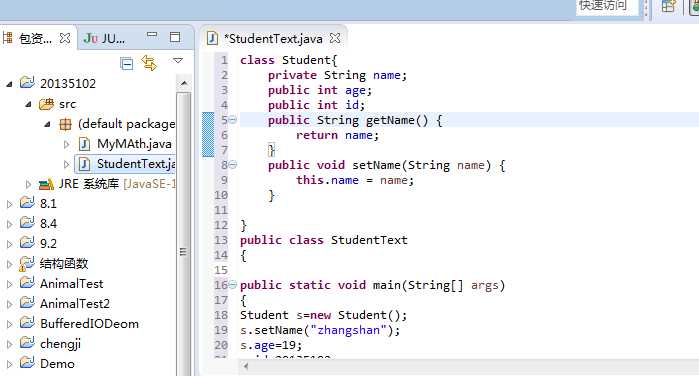Screen dimensions: 699x376
Task: Click the Java file icon on editor tab
Action: 213,38
